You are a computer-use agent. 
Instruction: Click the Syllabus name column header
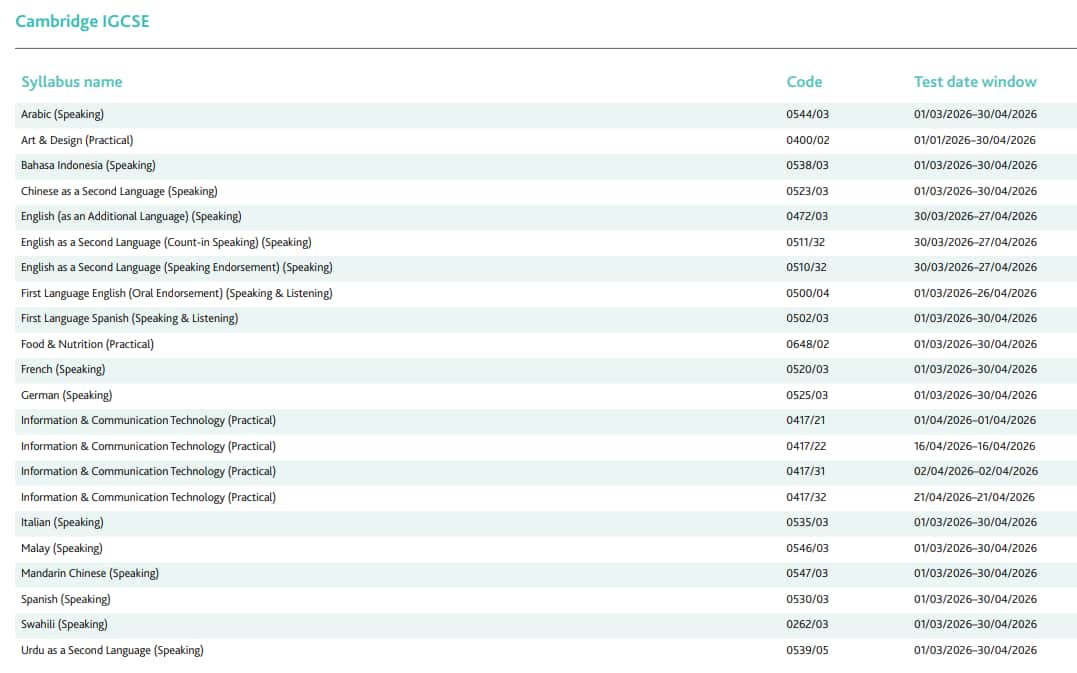[72, 82]
